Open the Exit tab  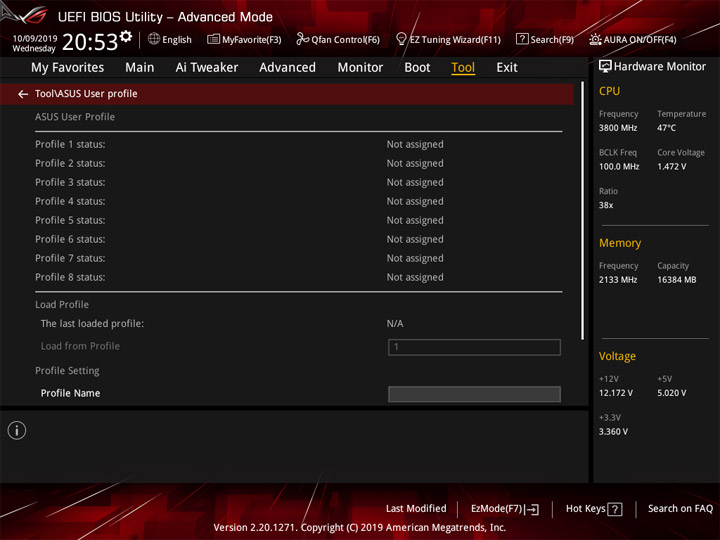506,68
